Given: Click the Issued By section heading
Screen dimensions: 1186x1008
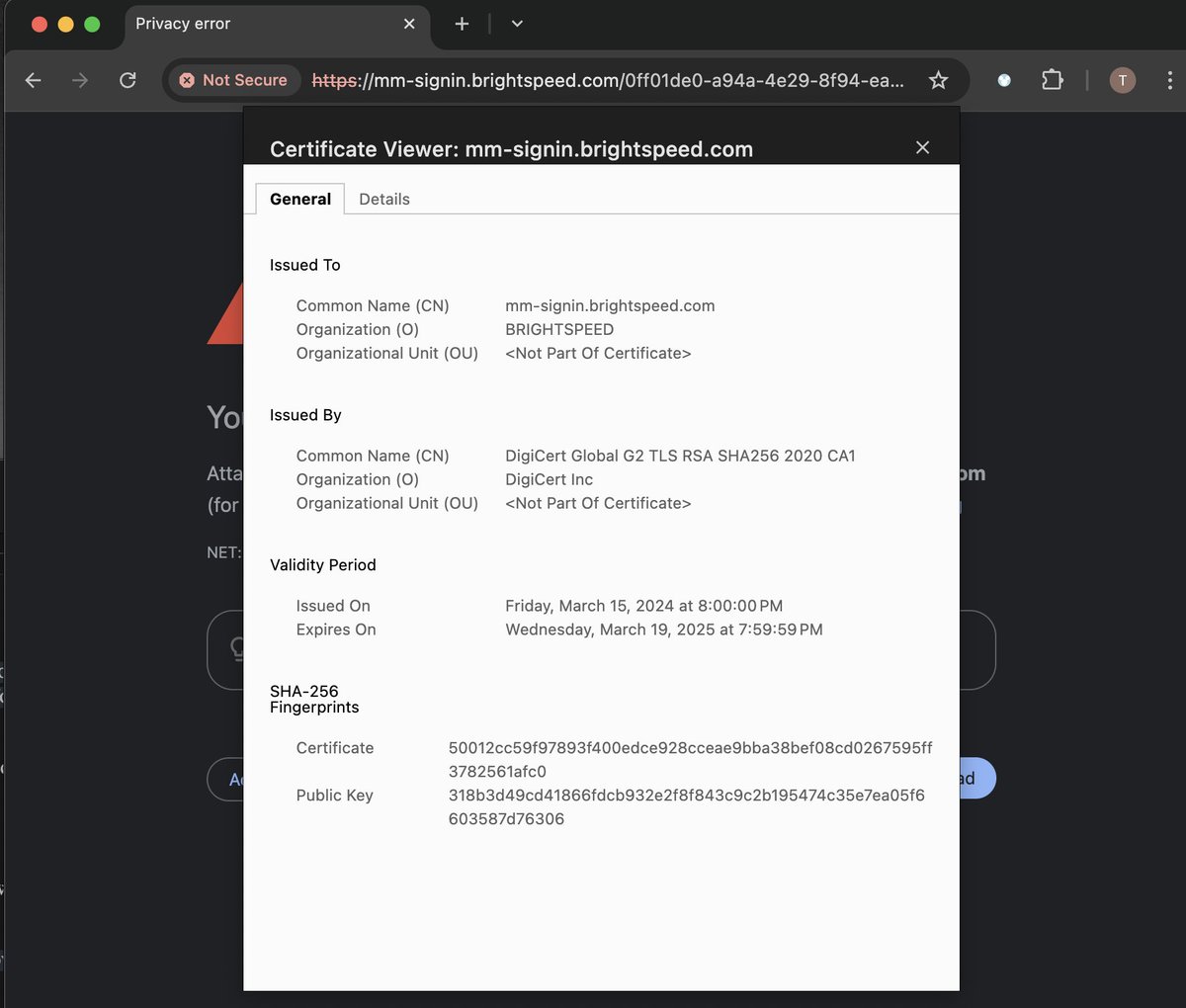Looking at the screenshot, I should tap(305, 415).
